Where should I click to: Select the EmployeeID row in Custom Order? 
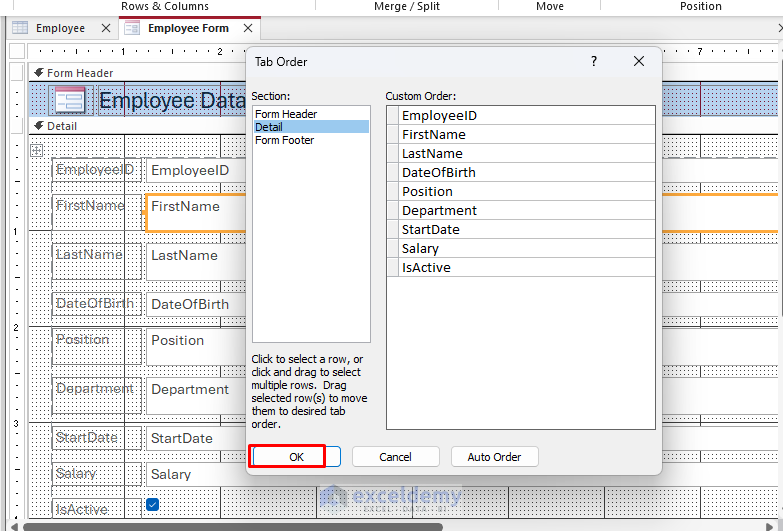click(521, 115)
